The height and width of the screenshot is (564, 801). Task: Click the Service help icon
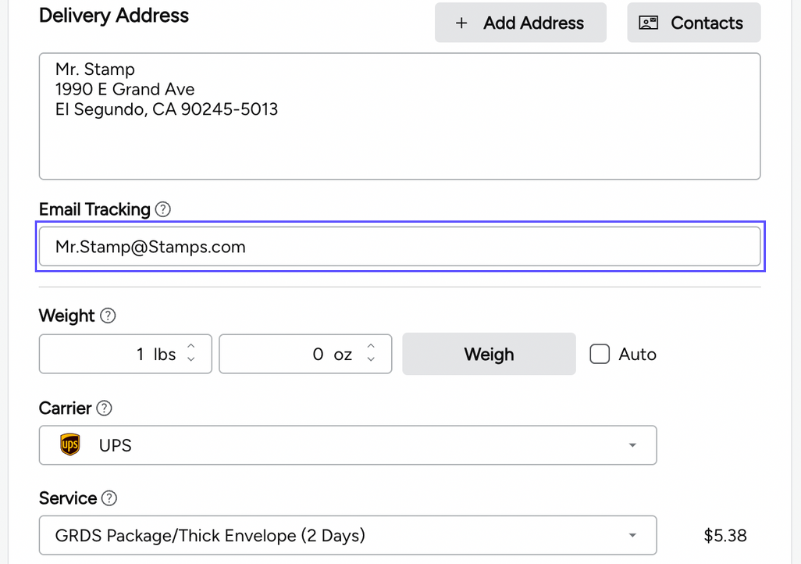pos(110,498)
